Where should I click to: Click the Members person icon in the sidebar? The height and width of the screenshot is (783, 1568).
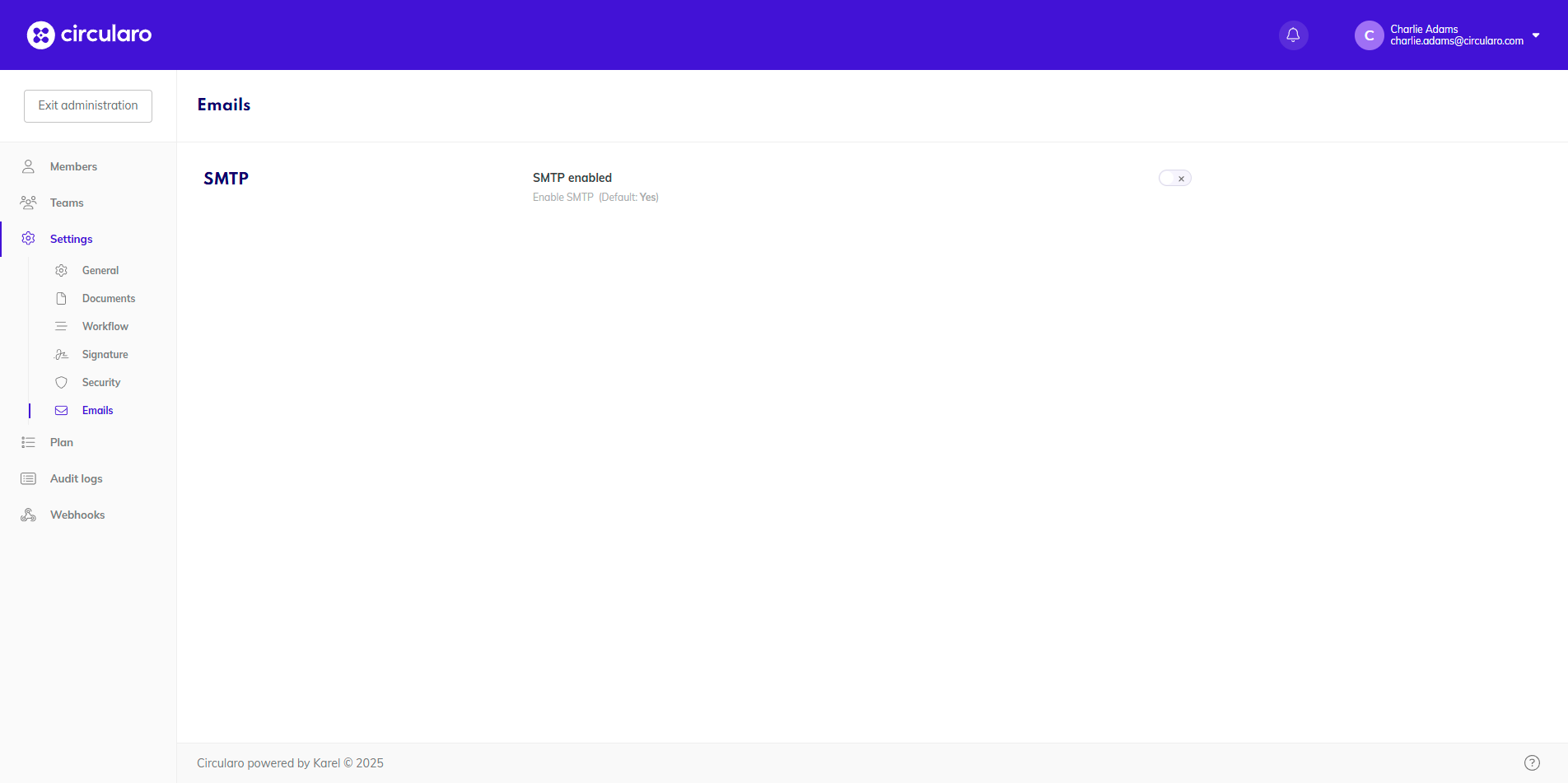pos(28,166)
